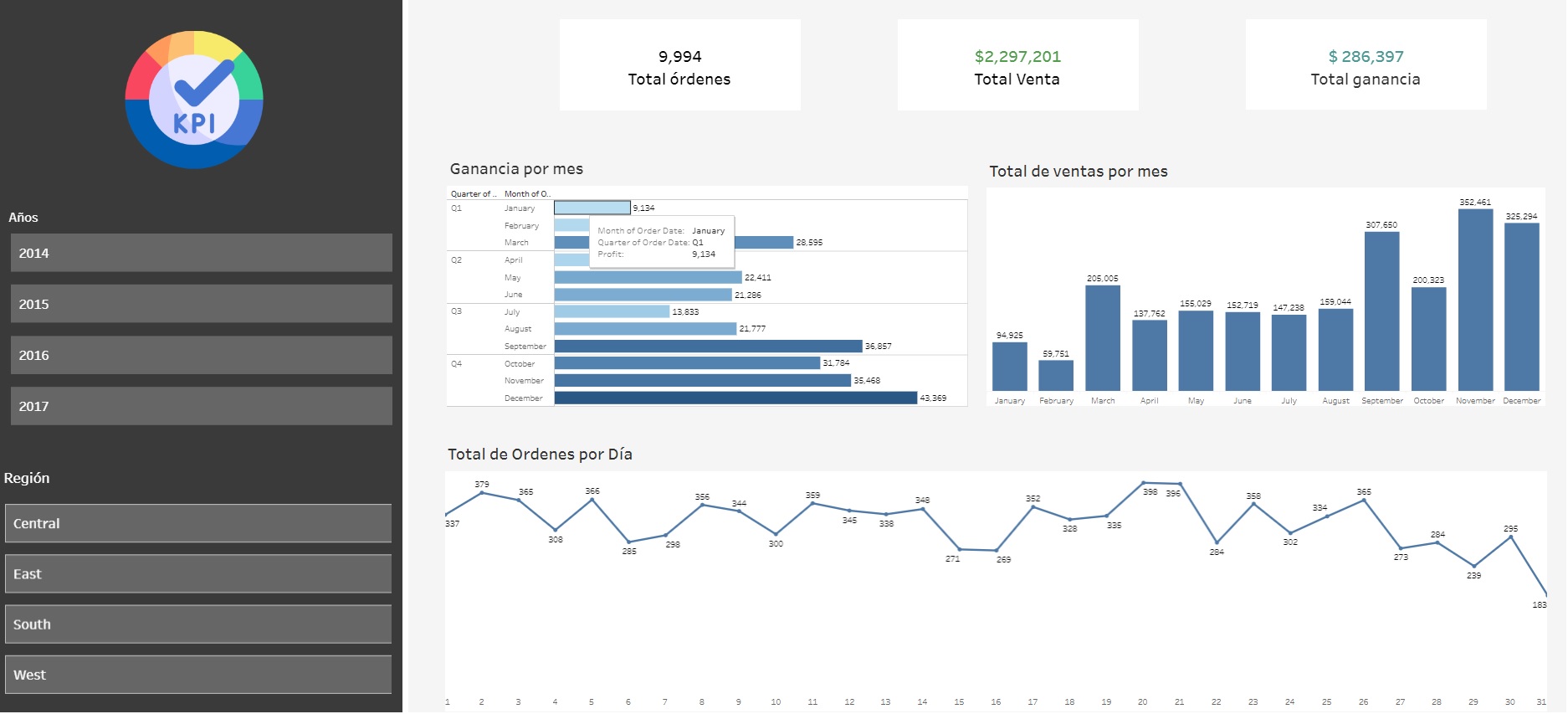Select February sales bar showing 59,751
This screenshot has height=714, width=1568.
[x=1056, y=376]
